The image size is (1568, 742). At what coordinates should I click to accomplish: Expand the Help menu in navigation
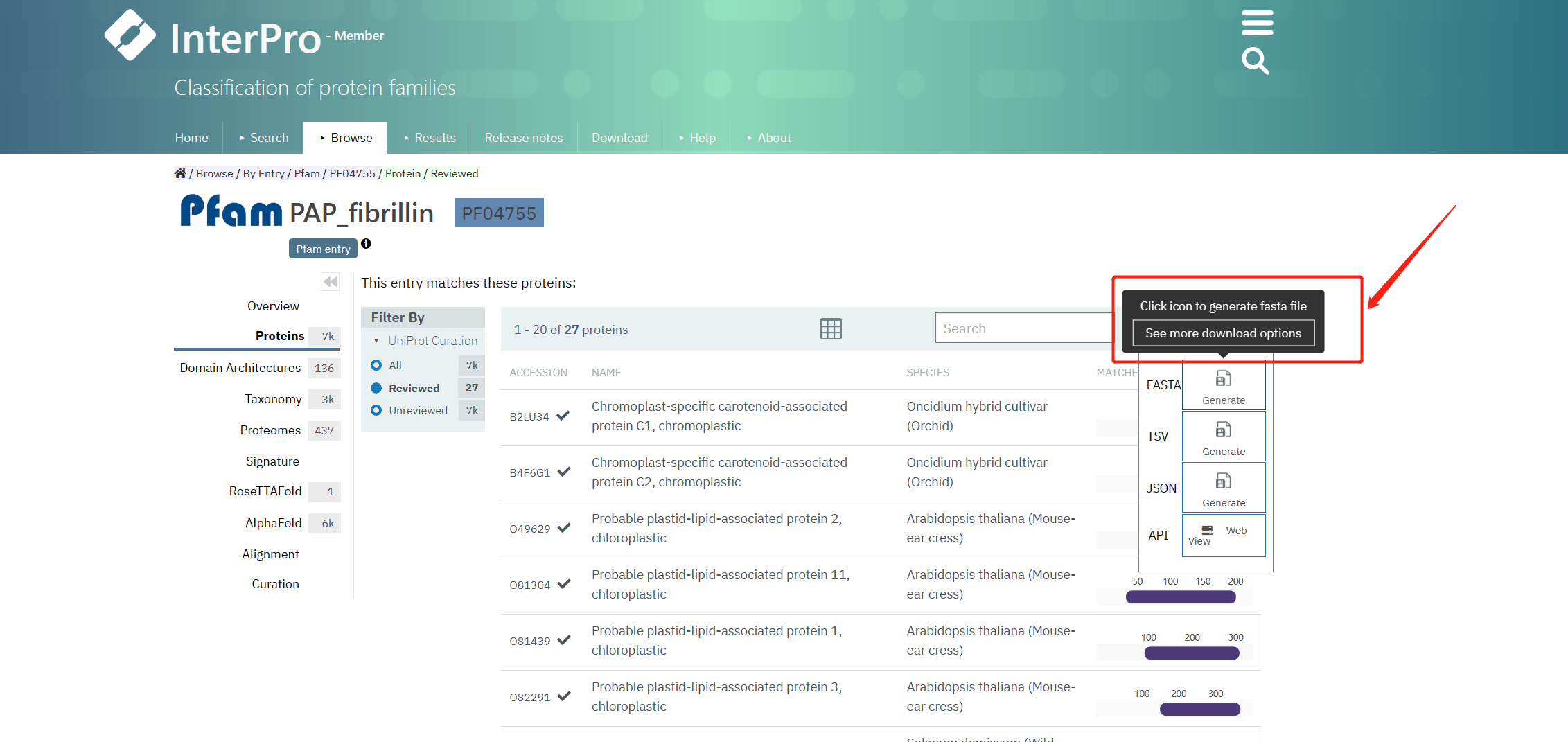[696, 138]
